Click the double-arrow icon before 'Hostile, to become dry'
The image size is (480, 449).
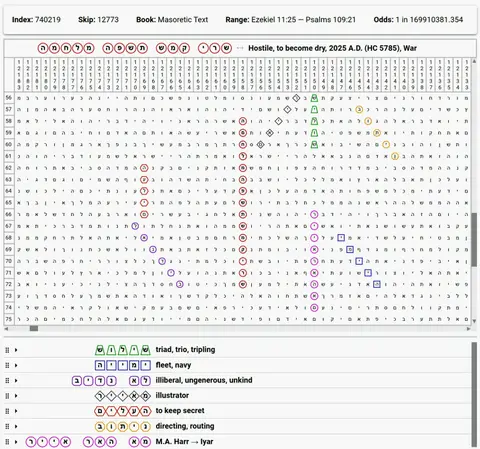(x=240, y=48)
